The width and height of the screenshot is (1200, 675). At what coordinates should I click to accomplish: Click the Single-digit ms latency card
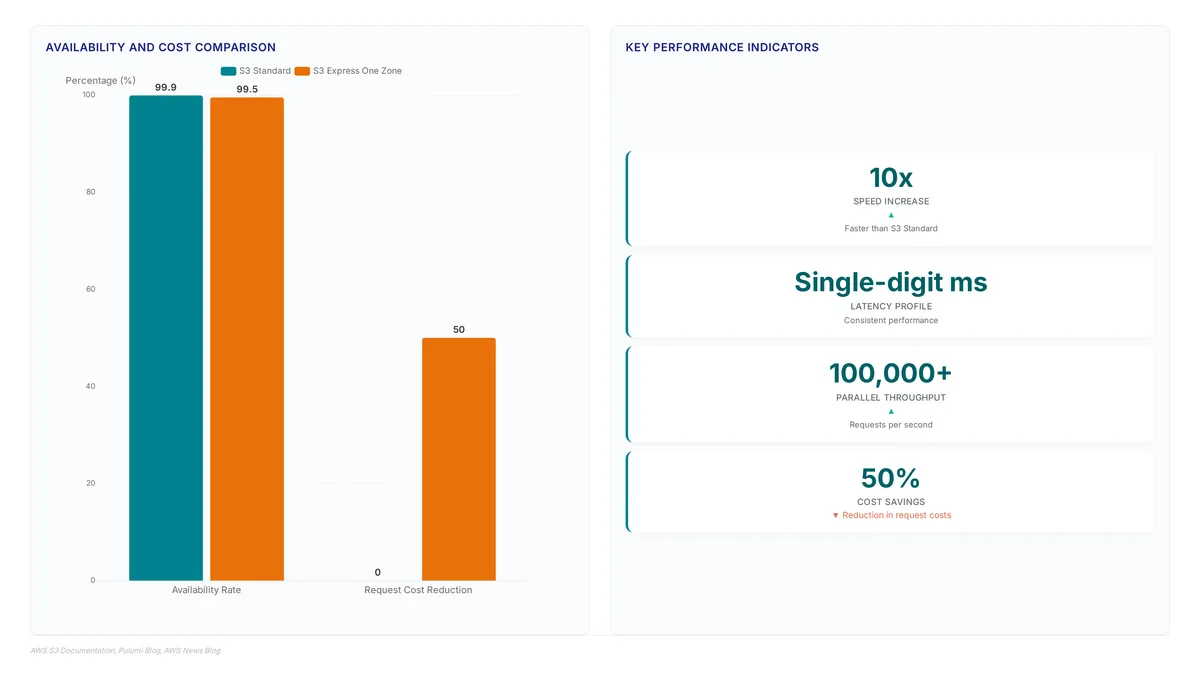click(x=890, y=296)
